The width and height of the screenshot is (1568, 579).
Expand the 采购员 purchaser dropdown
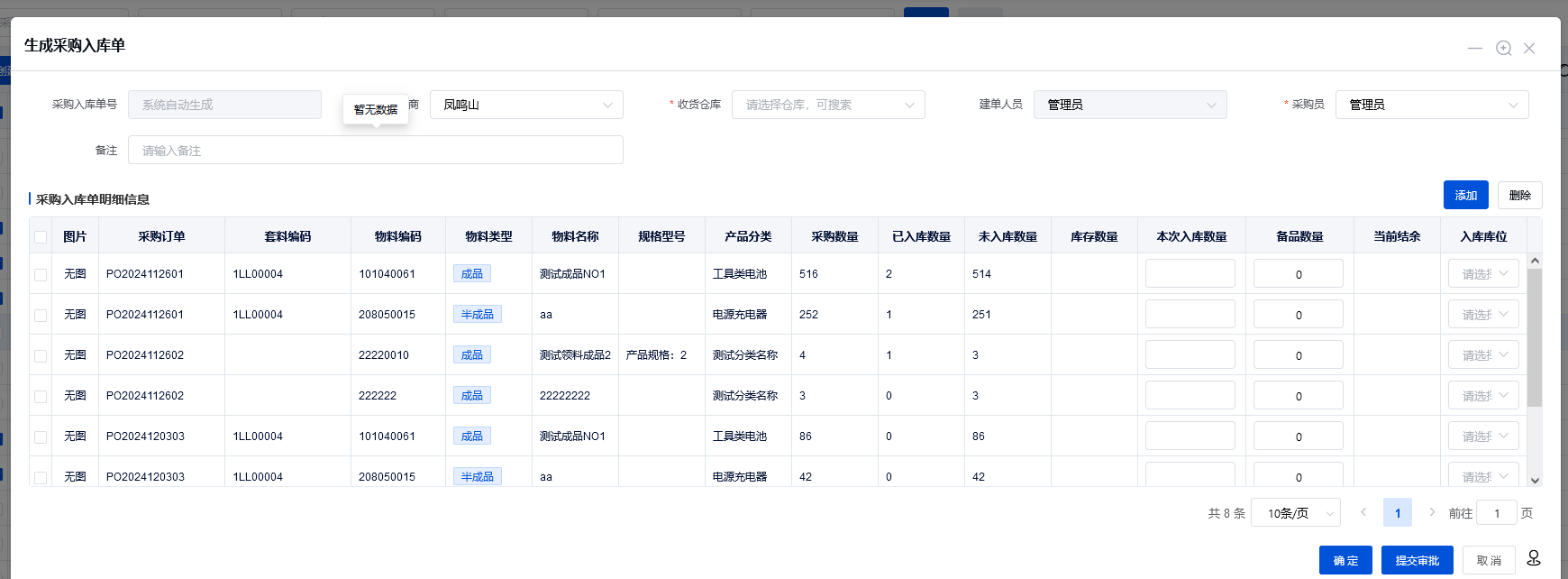pos(1431,105)
